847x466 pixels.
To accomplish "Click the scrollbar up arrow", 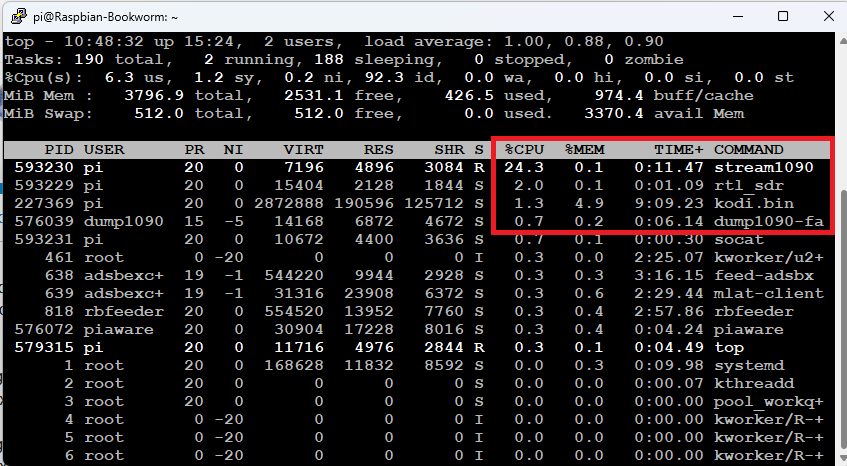I will (843, 40).
